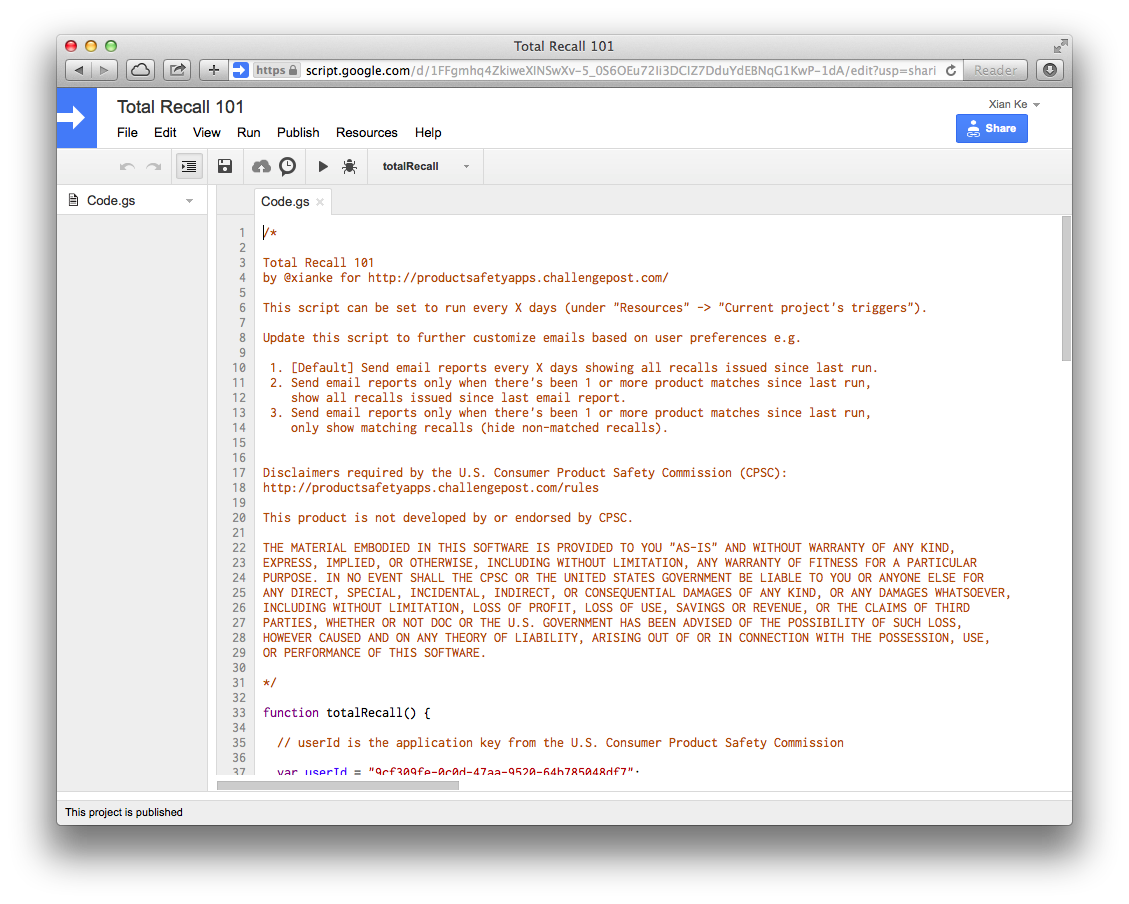1129x904 pixels.
Task: Click the Total Recall 101 project title
Action: 181,107
